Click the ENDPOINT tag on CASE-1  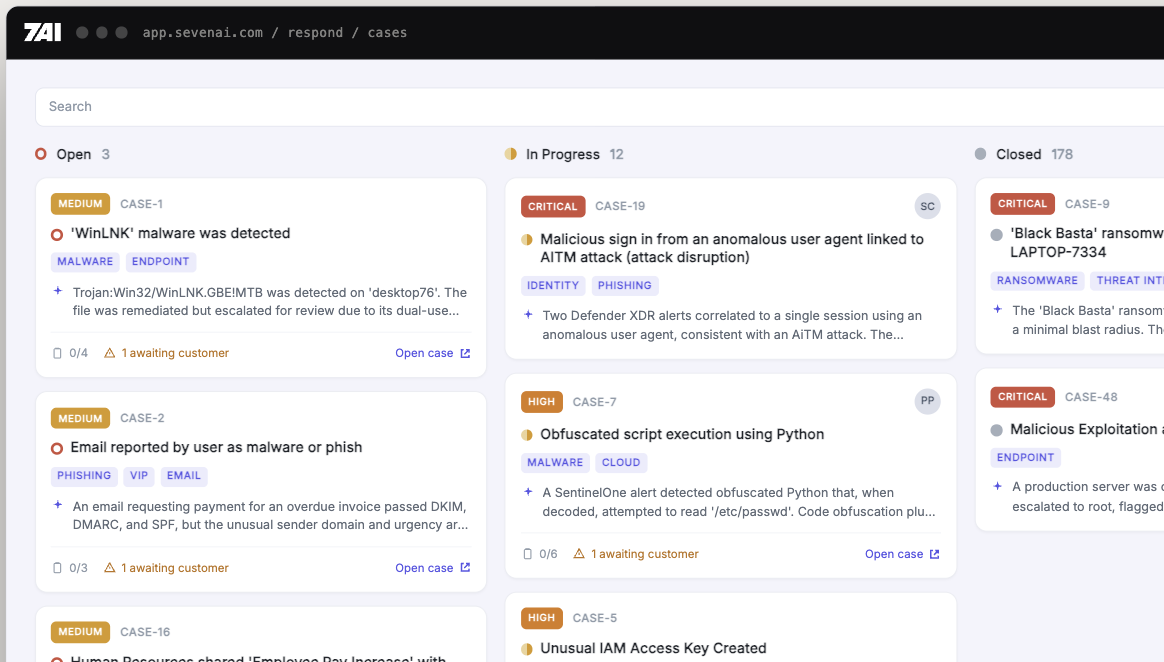tap(160, 261)
